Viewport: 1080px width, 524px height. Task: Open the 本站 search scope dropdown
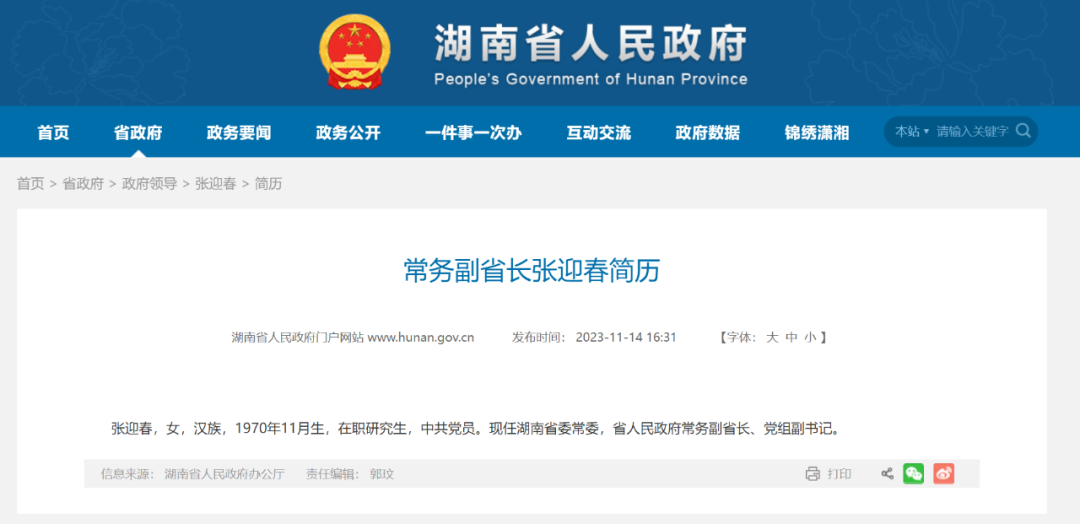(911, 132)
